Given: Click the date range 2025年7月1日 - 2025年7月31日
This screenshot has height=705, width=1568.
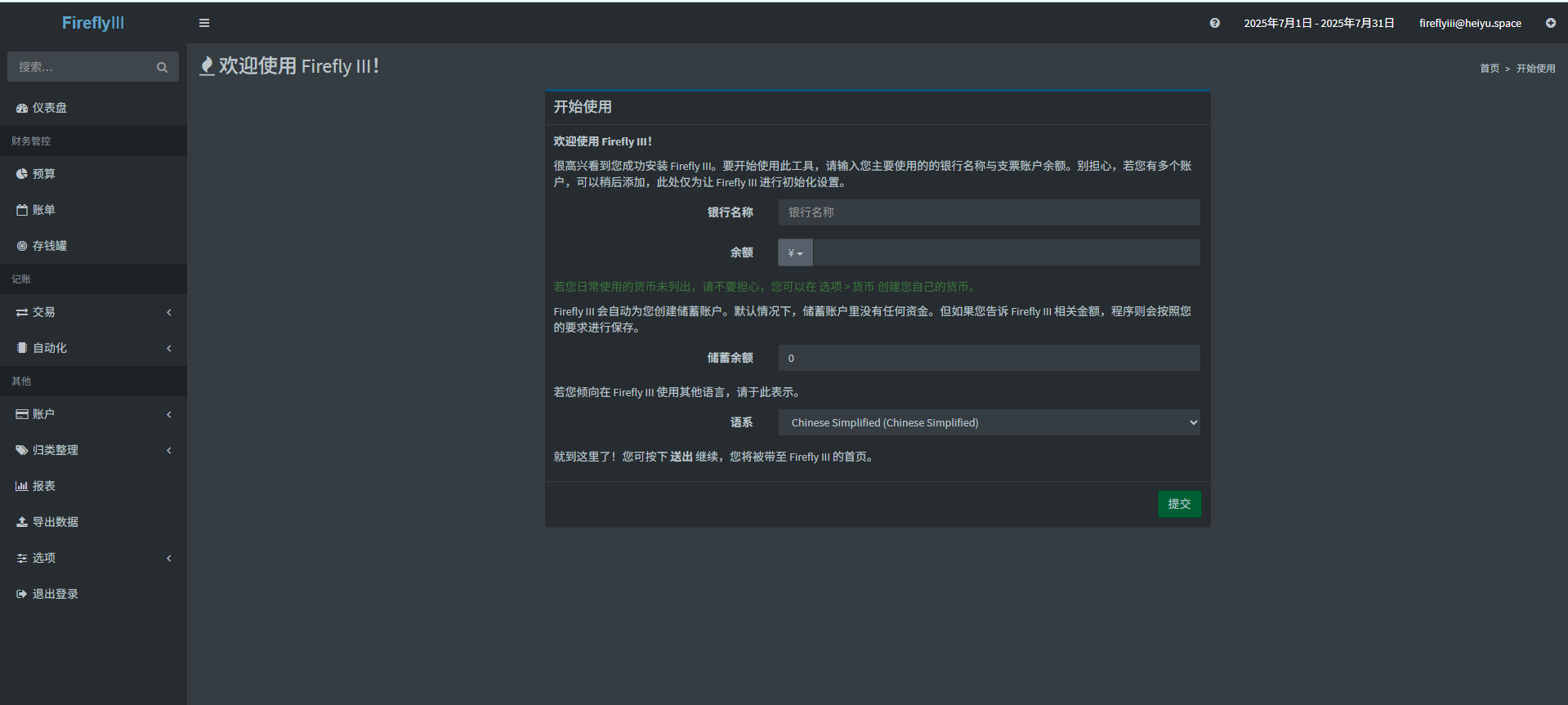Looking at the screenshot, I should (x=1319, y=23).
